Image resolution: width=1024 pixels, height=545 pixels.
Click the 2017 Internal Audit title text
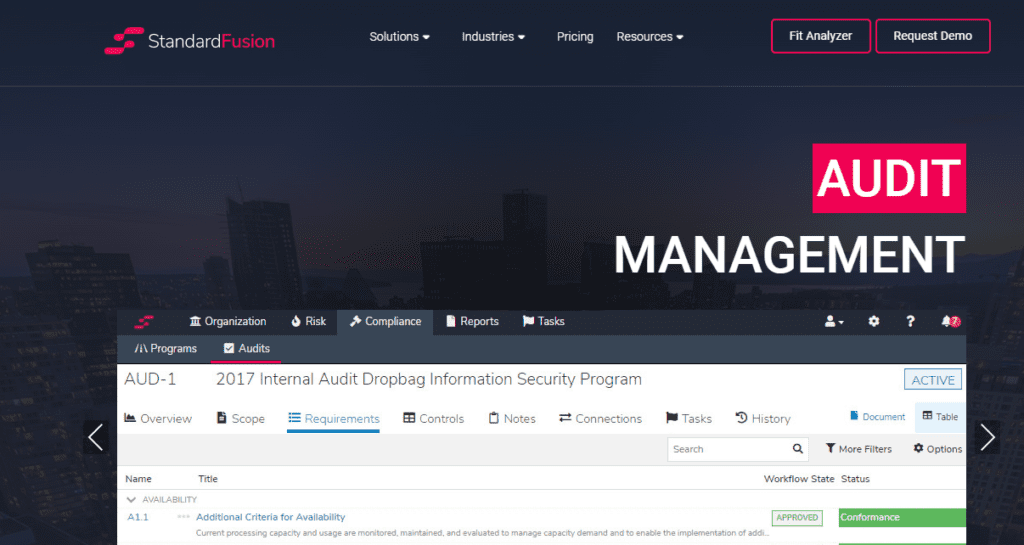(x=428, y=379)
